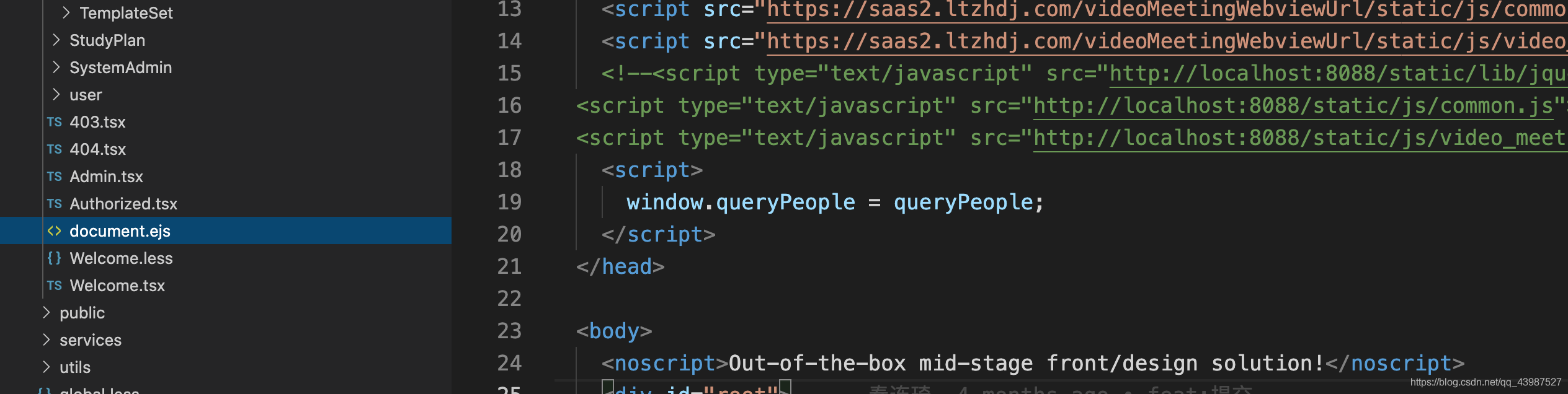
Task: Click the closing head tag on line 21
Action: click(x=620, y=266)
